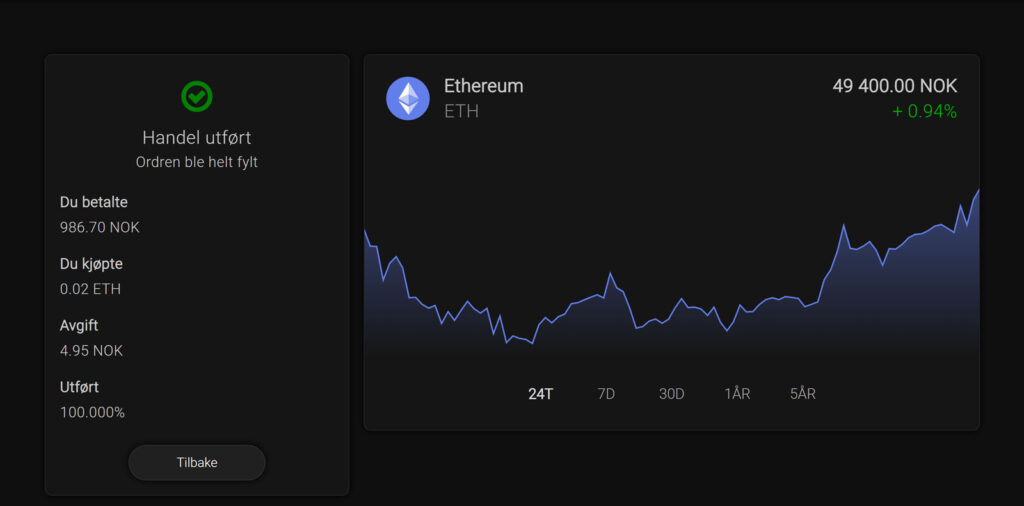Click the 986.70 NOK paid amount

(x=100, y=227)
